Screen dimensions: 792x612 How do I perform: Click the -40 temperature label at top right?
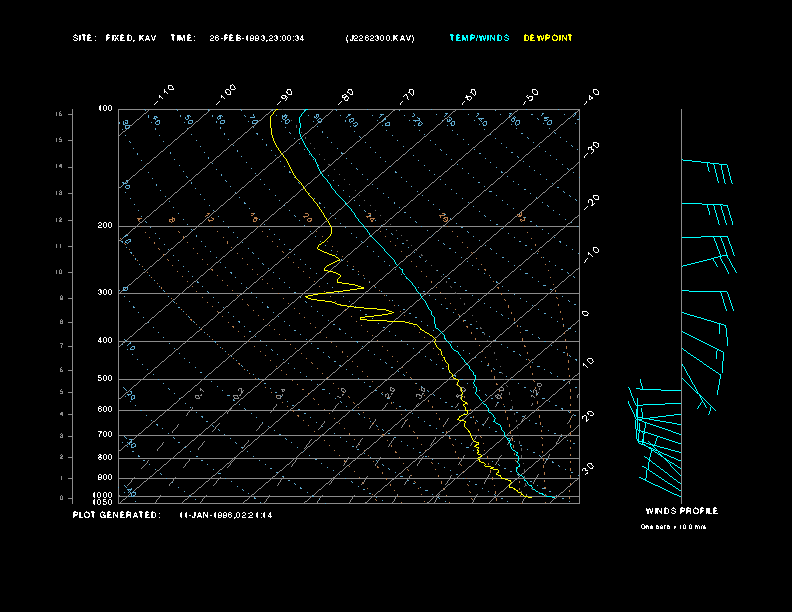tap(591, 96)
